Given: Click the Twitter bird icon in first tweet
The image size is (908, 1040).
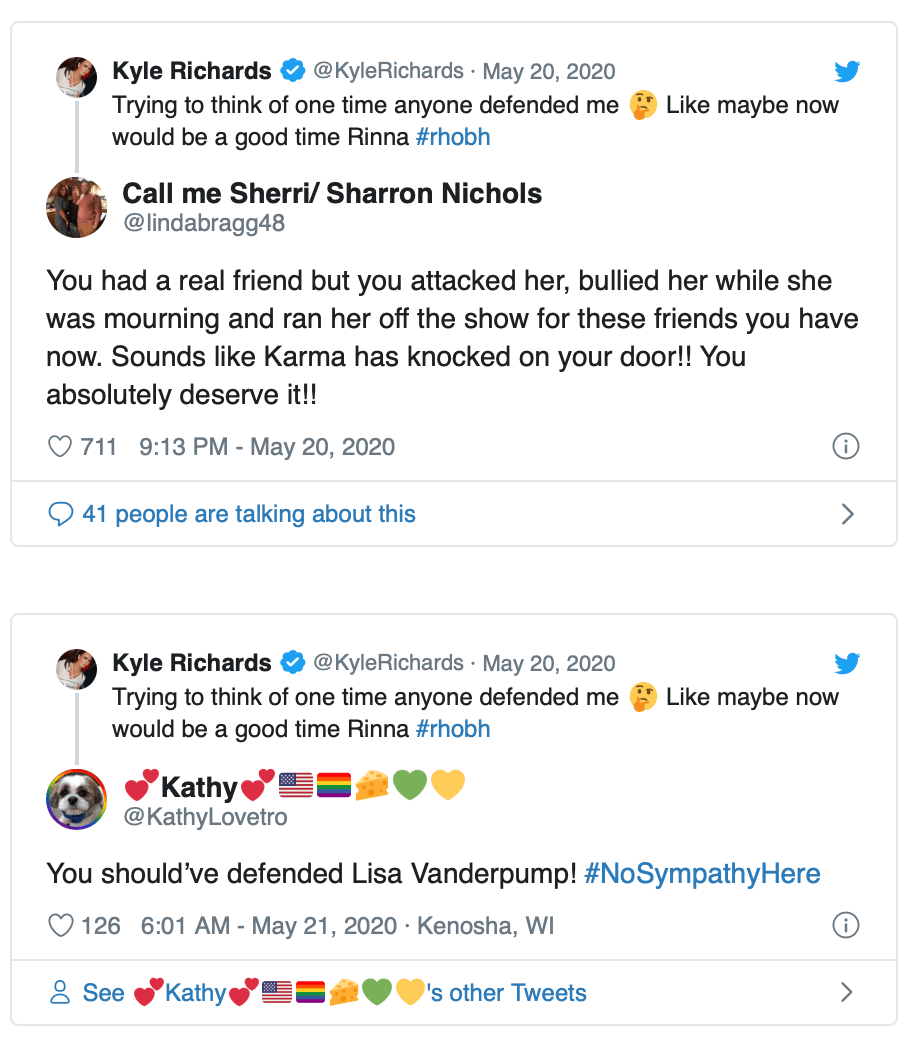Looking at the screenshot, I should (847, 71).
